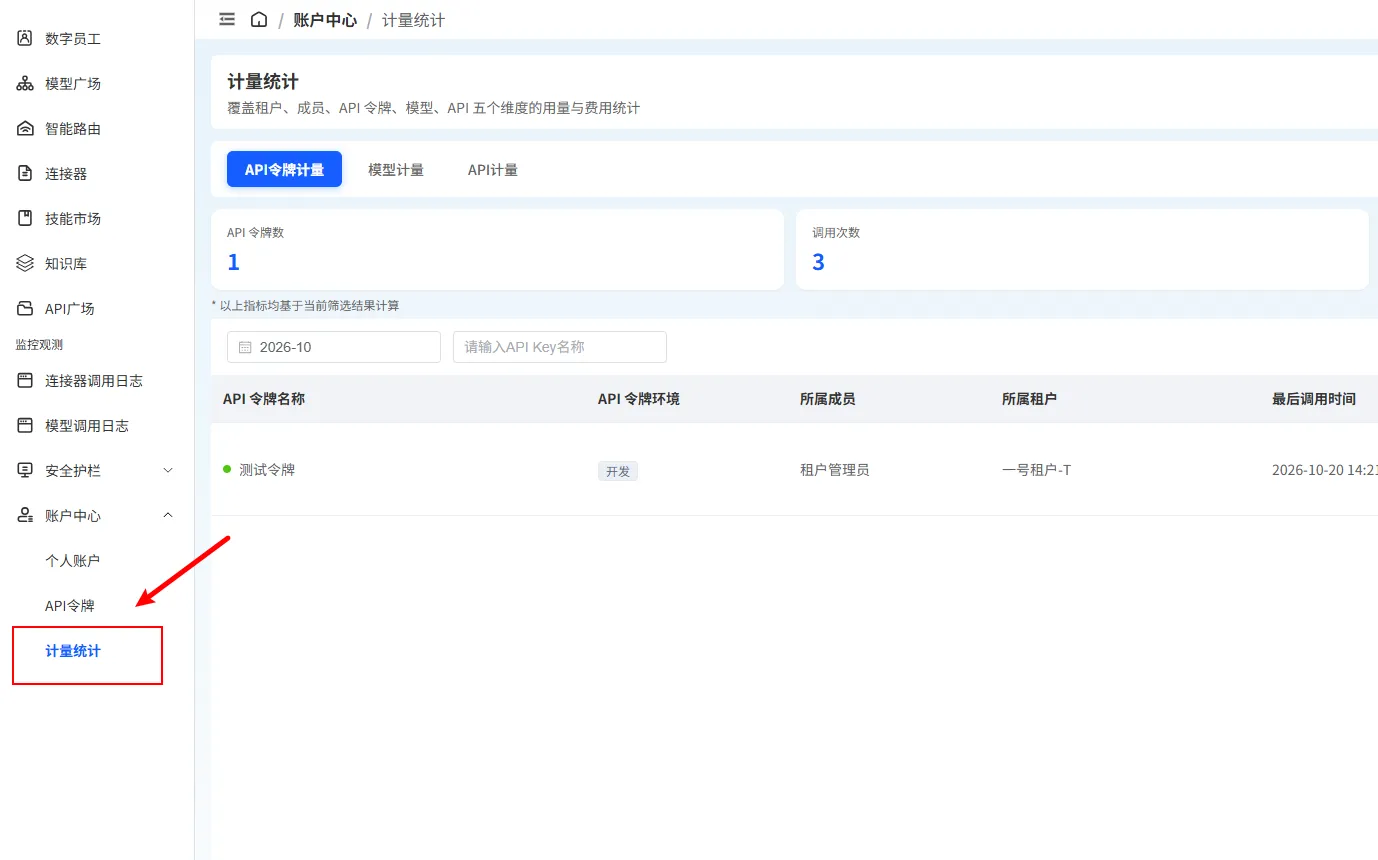Click the 模型调用日志 icon

point(25,425)
